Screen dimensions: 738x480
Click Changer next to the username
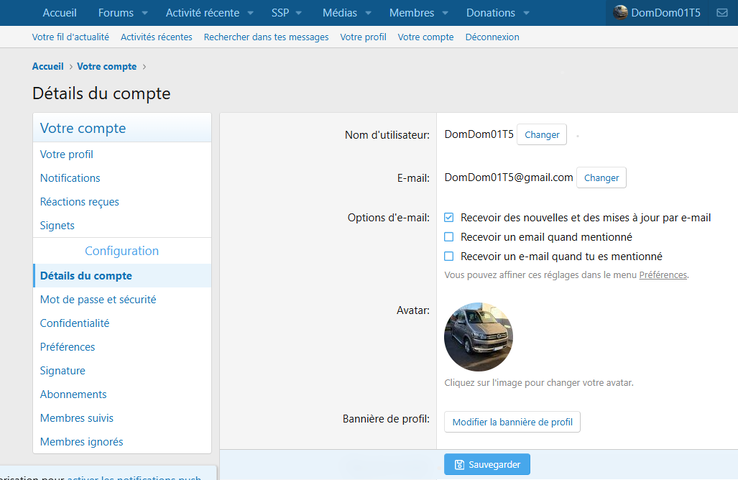click(x=541, y=134)
